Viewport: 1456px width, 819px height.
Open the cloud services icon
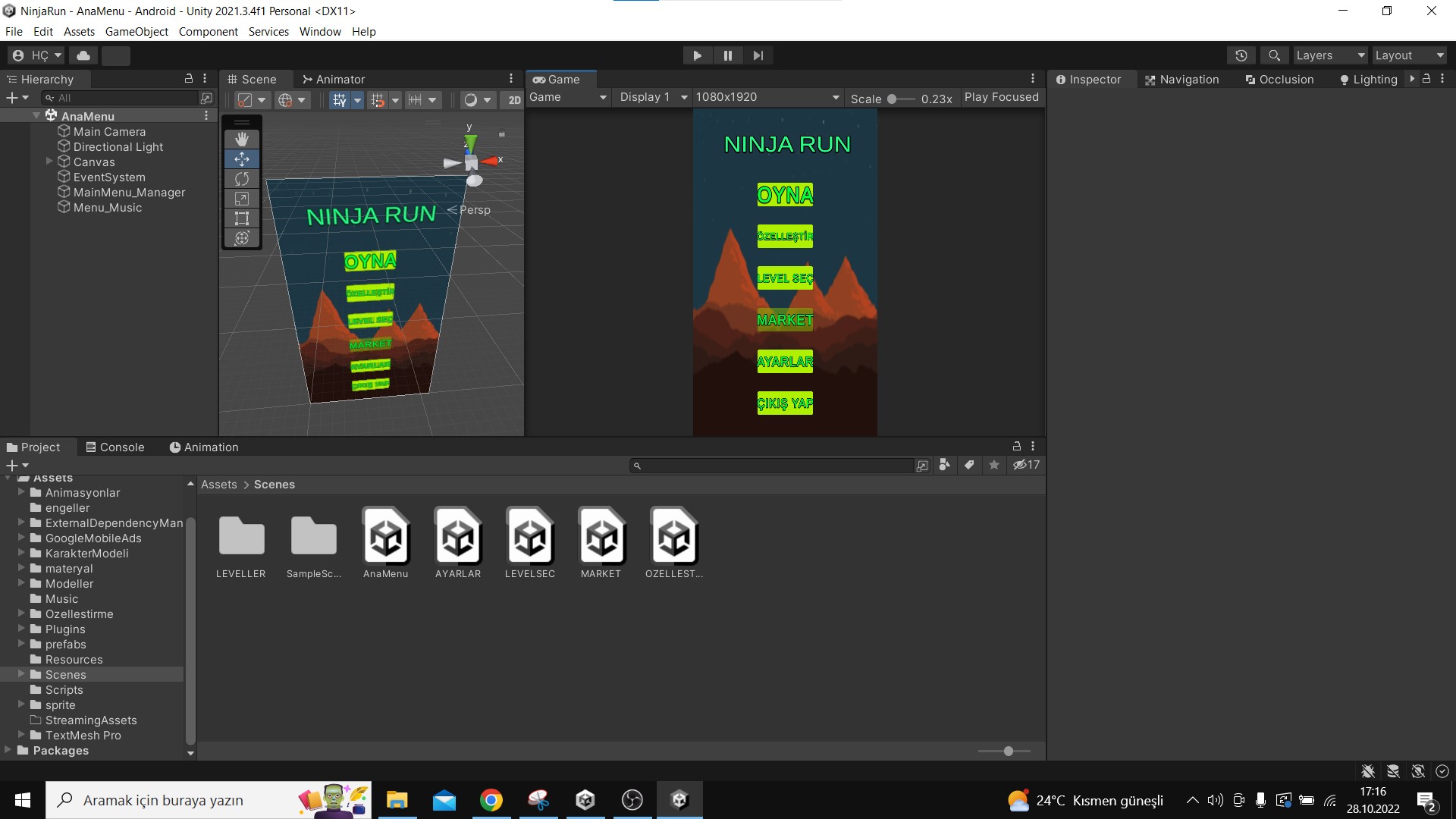[83, 55]
